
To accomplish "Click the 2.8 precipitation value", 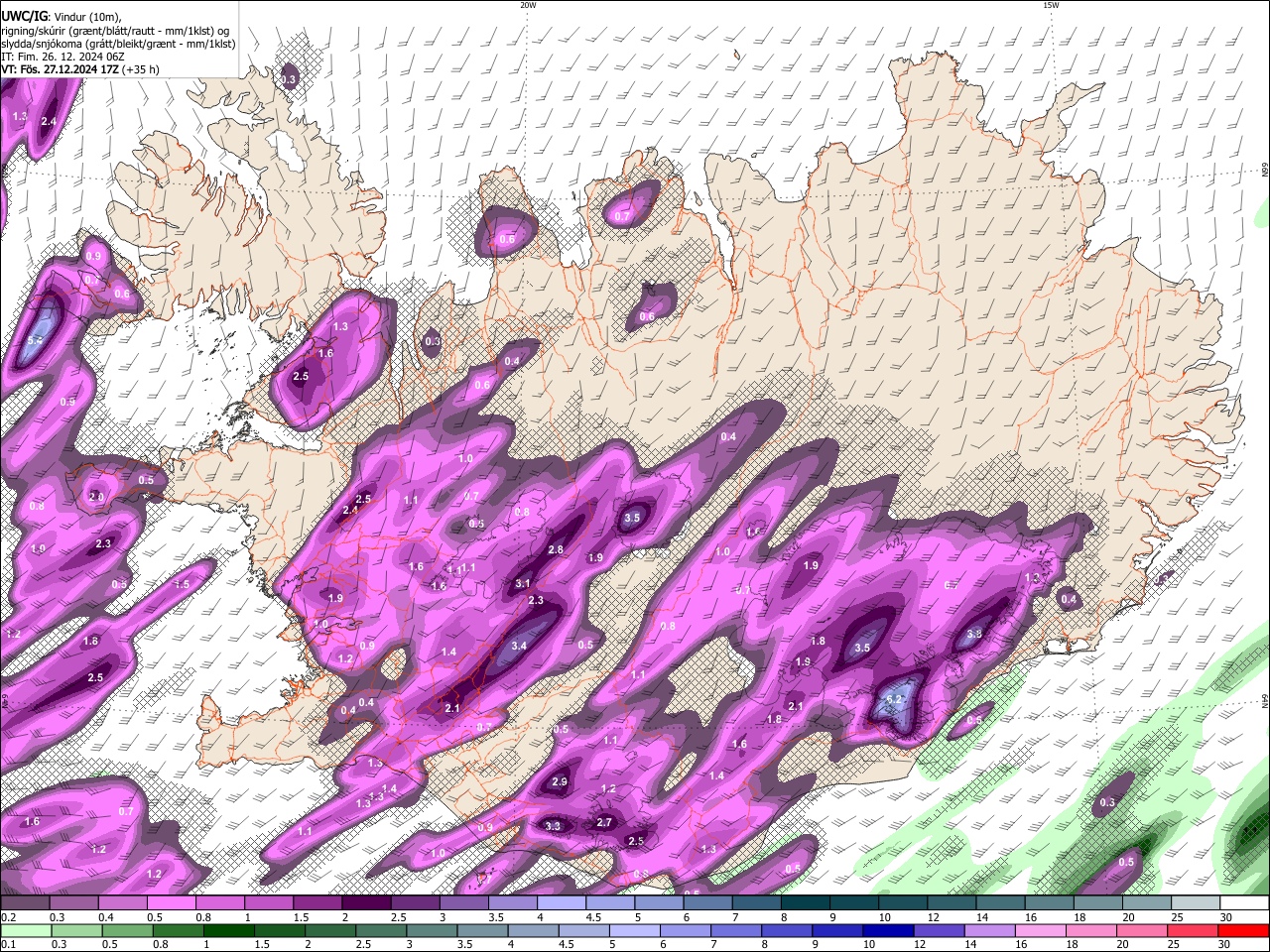I will (556, 549).
